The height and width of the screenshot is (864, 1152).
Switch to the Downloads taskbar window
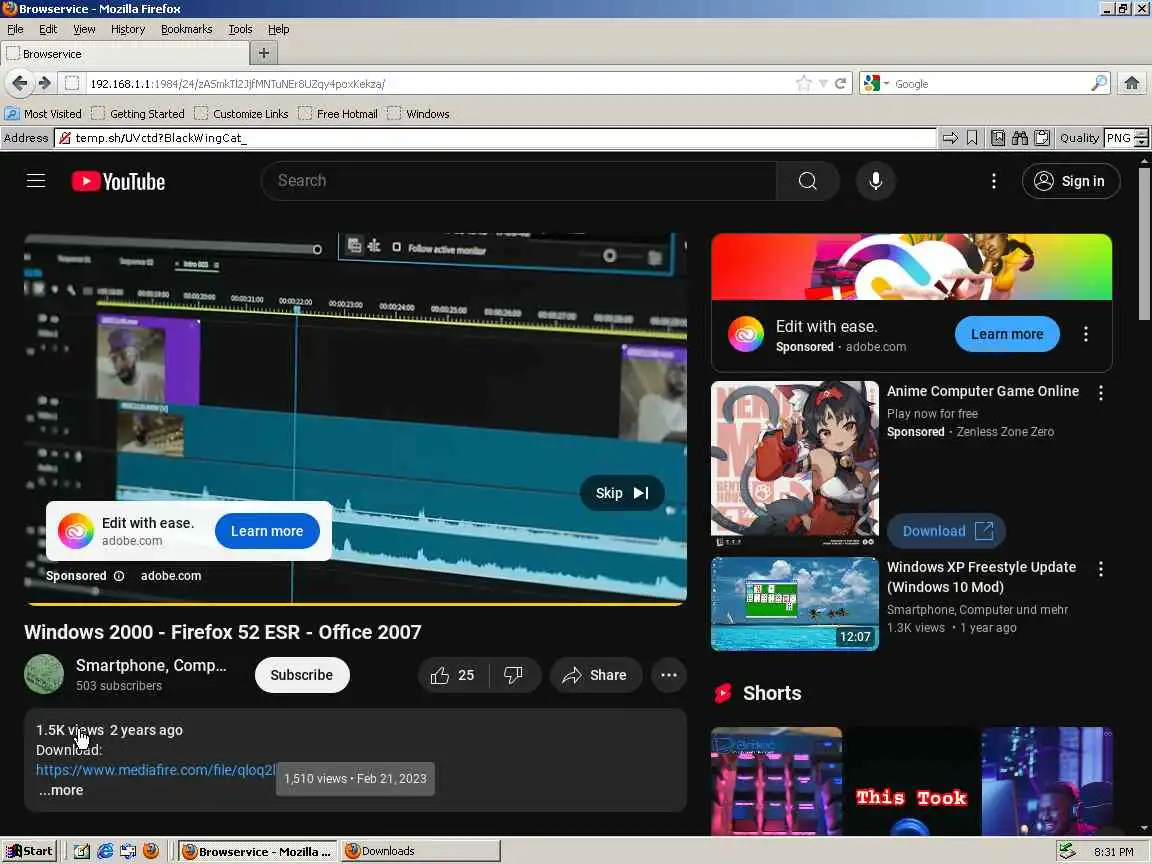420,851
